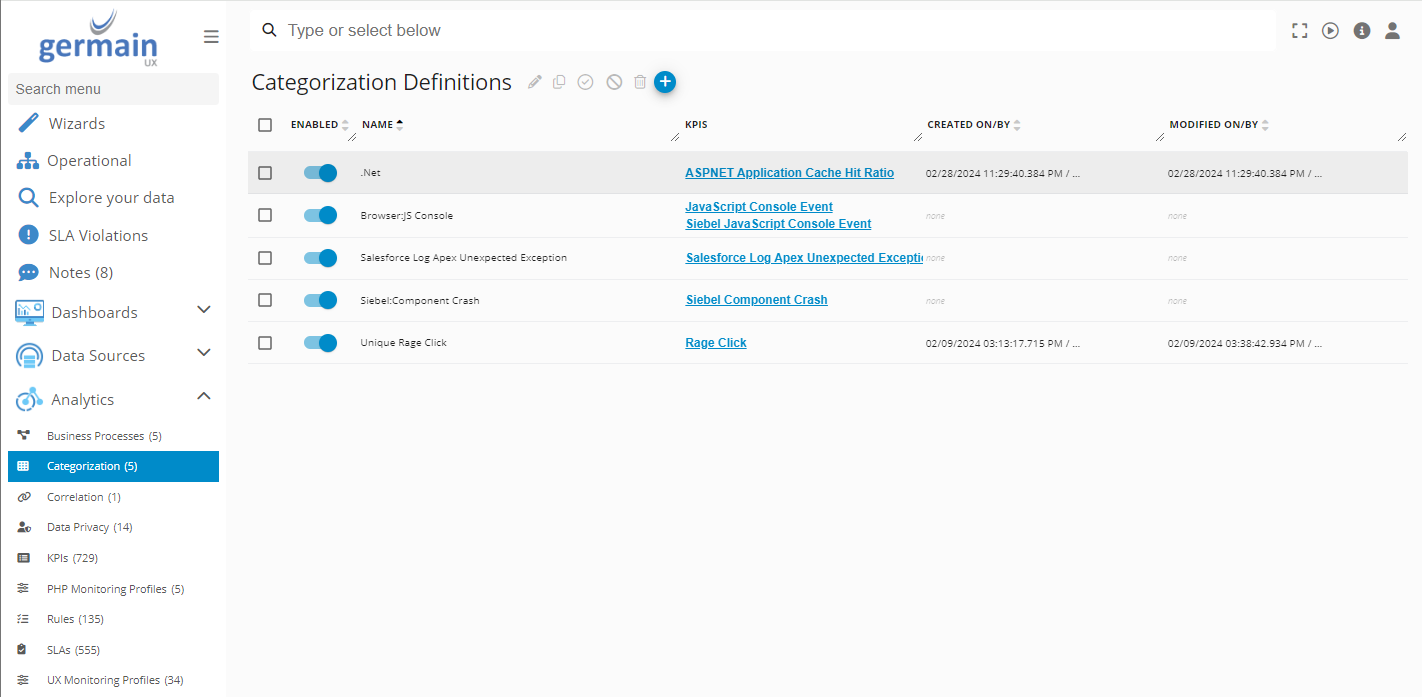Collapse the Analytics menu section
This screenshot has height=697, width=1422.
click(203, 397)
